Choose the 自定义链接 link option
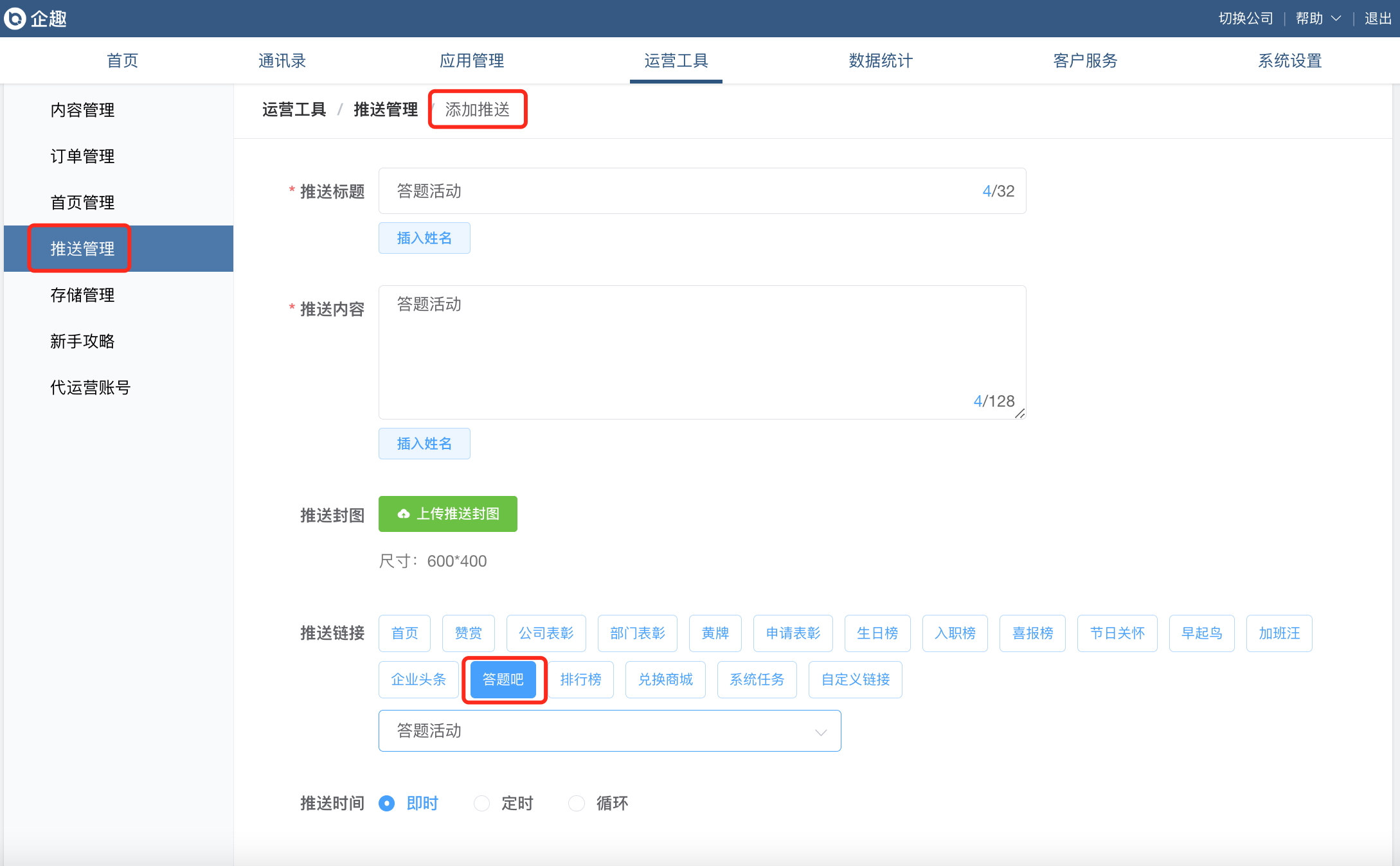Image resolution: width=1400 pixels, height=866 pixels. pyautogui.click(x=855, y=680)
